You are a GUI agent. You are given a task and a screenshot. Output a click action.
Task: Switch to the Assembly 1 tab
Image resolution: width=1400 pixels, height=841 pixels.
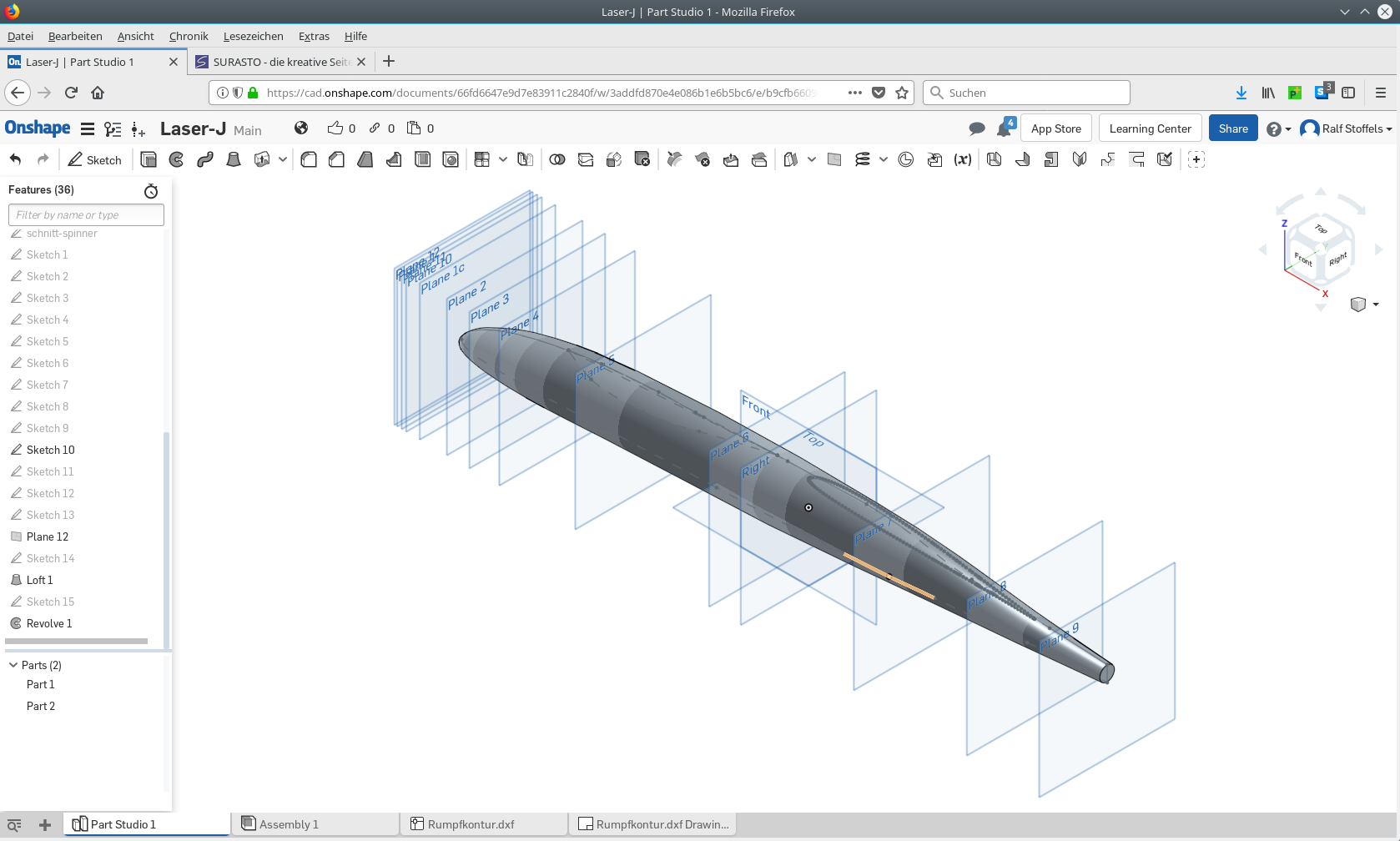tap(315, 824)
